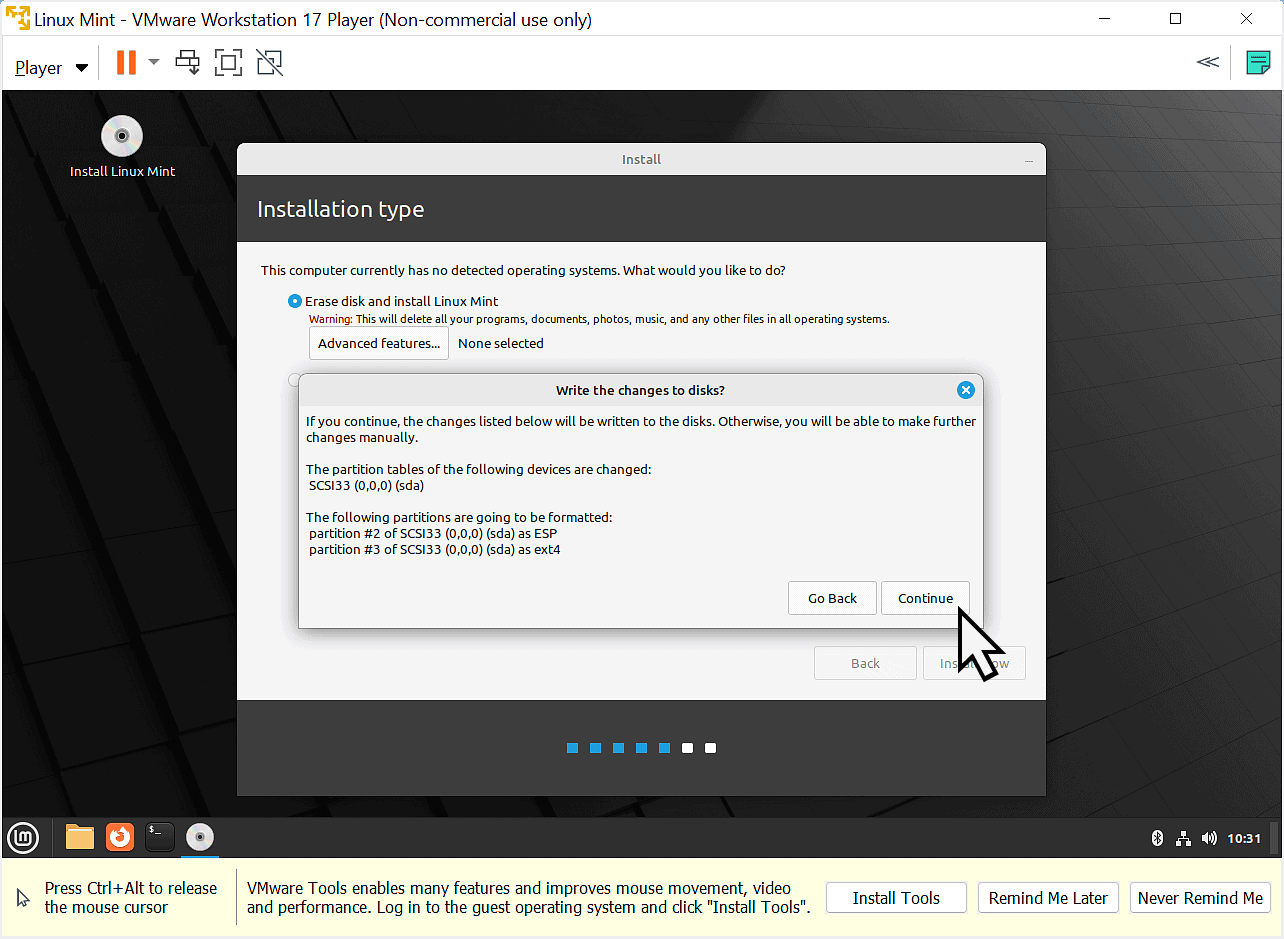Image resolution: width=1284 pixels, height=939 pixels.
Task: Expand the suspend options arrow
Action: coord(153,62)
